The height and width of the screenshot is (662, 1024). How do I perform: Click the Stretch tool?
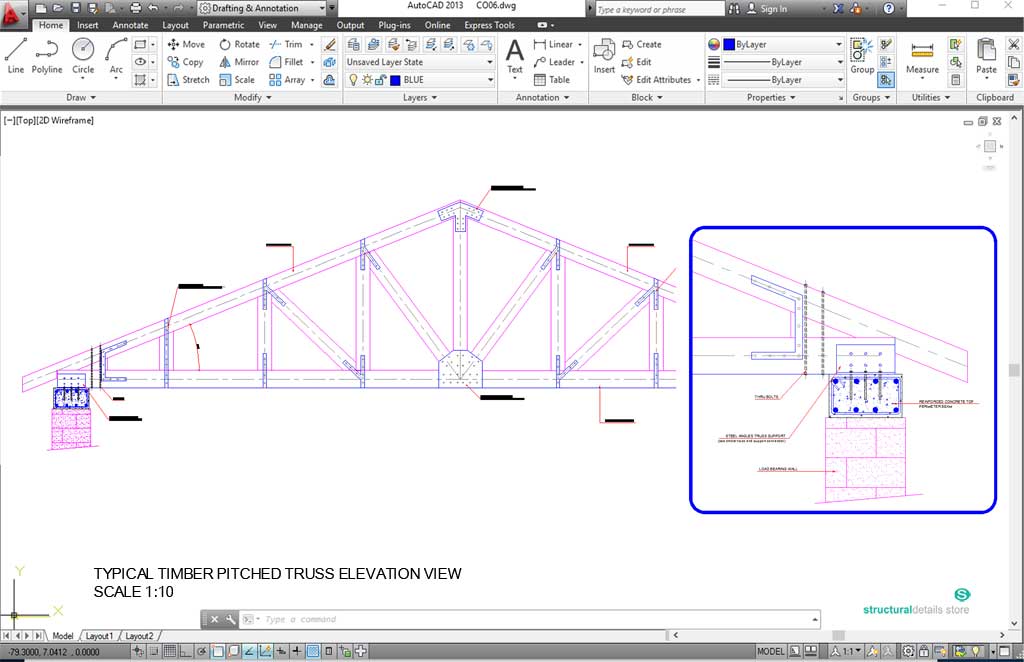coord(188,80)
